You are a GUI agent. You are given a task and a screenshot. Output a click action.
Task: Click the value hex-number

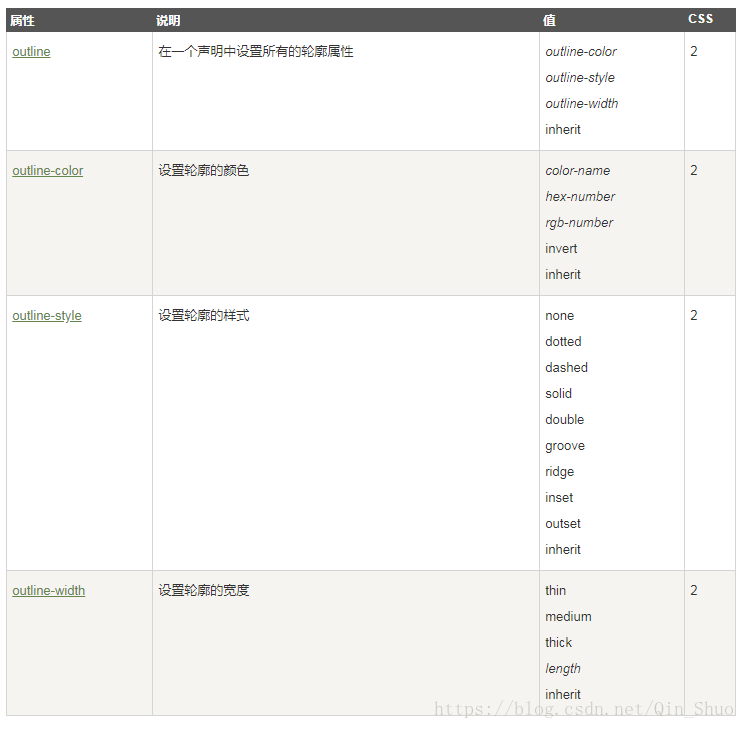pyautogui.click(x=580, y=196)
